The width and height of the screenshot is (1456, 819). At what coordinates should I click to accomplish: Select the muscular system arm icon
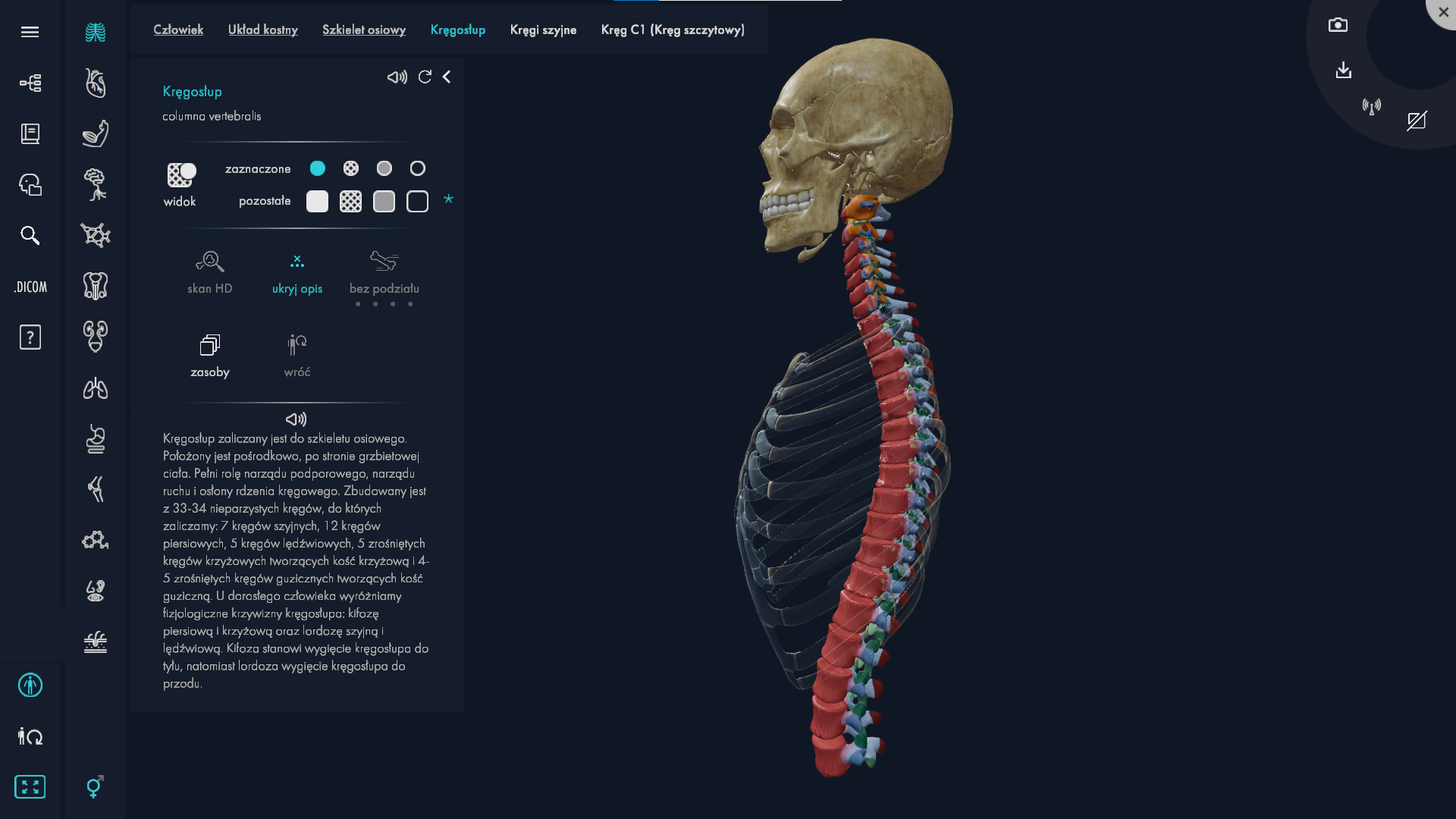(x=96, y=133)
